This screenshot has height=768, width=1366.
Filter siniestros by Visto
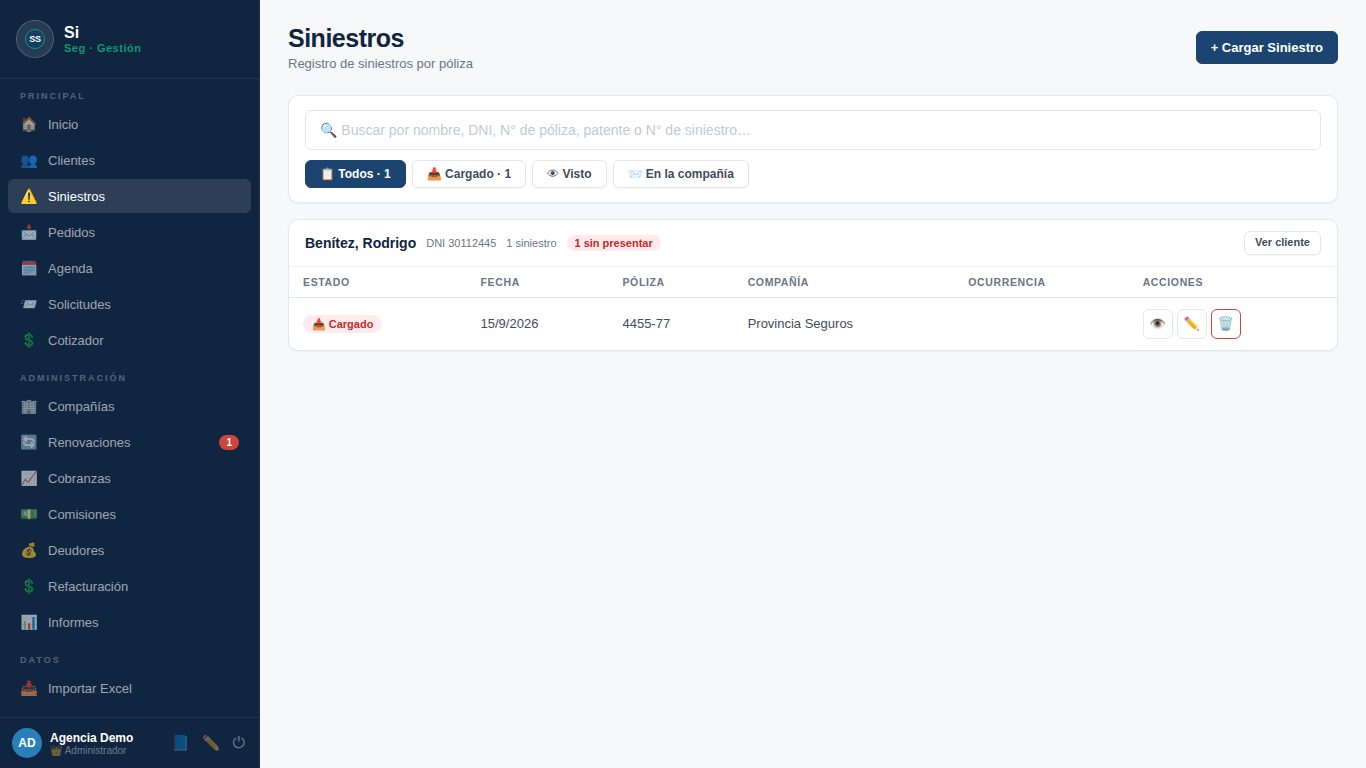(569, 174)
